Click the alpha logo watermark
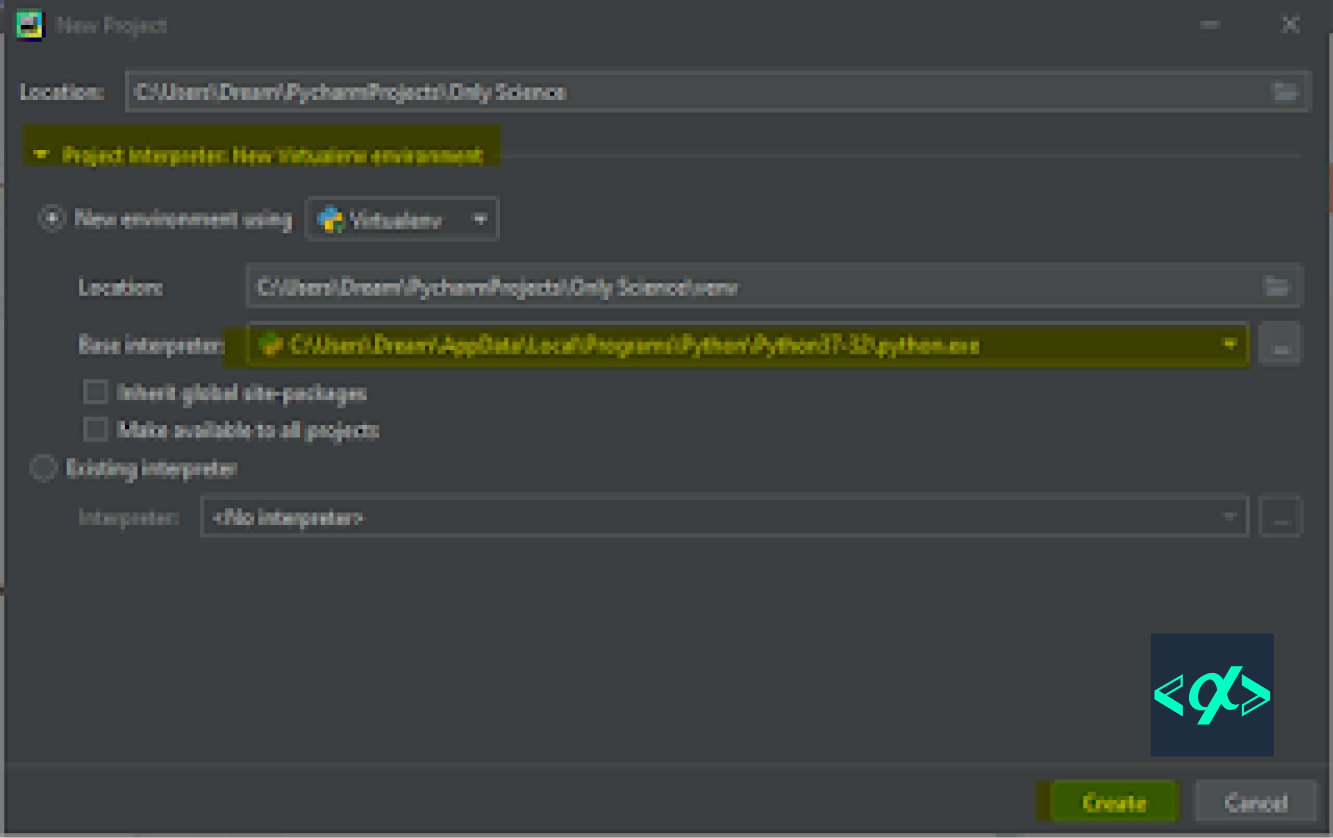The width and height of the screenshot is (1333, 838). (x=1211, y=694)
